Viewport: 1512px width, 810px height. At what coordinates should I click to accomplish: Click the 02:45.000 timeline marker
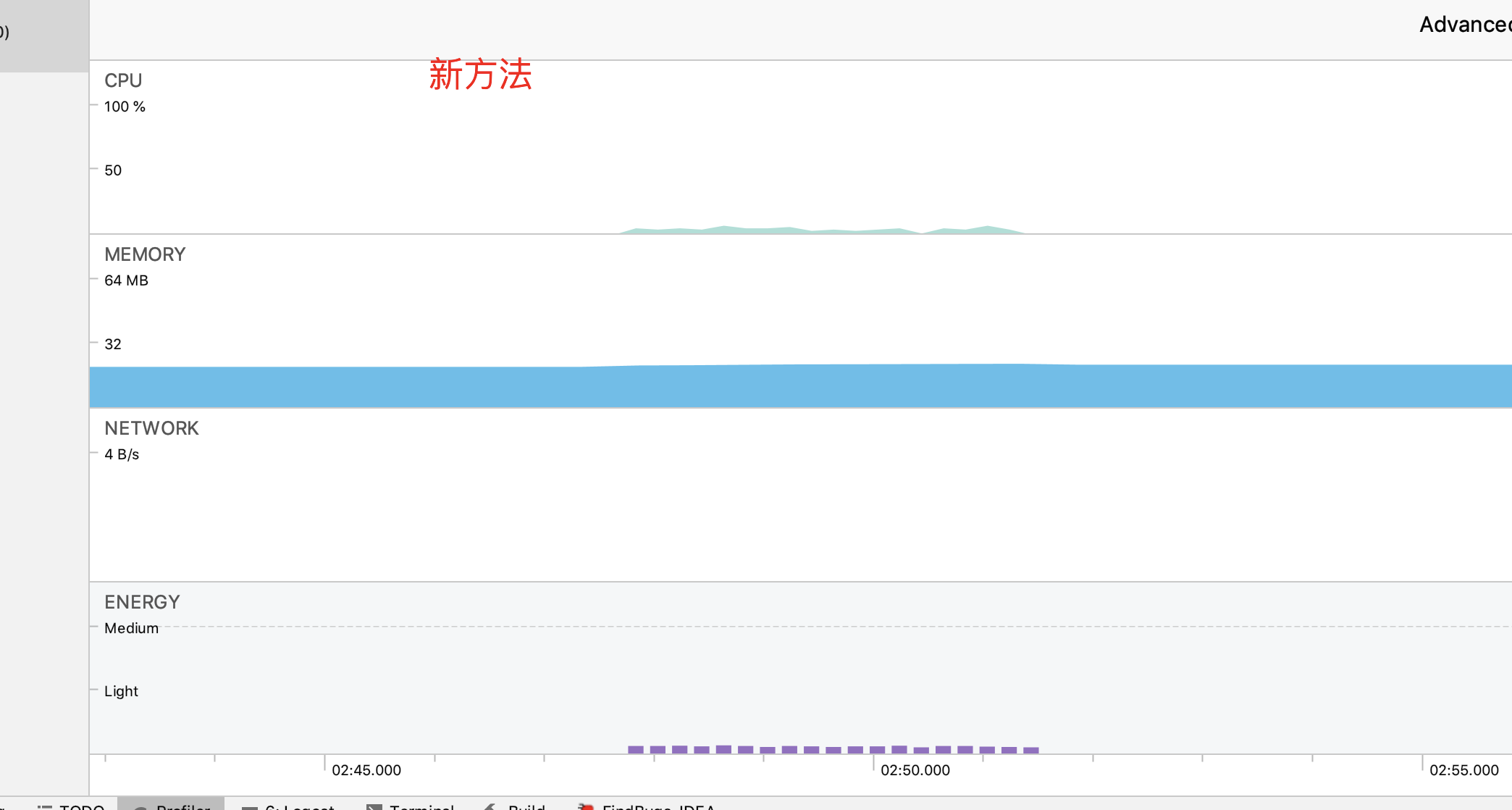coord(366,770)
